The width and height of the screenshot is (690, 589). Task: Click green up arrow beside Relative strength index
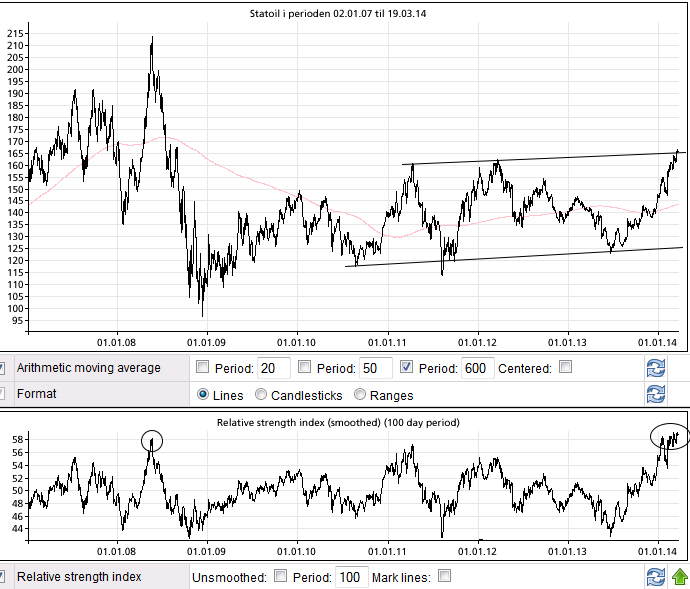[x=679, y=576]
